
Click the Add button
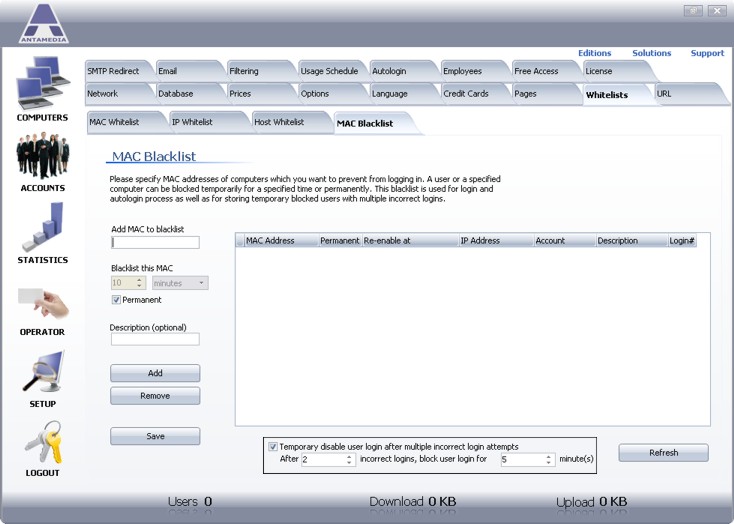coord(155,373)
